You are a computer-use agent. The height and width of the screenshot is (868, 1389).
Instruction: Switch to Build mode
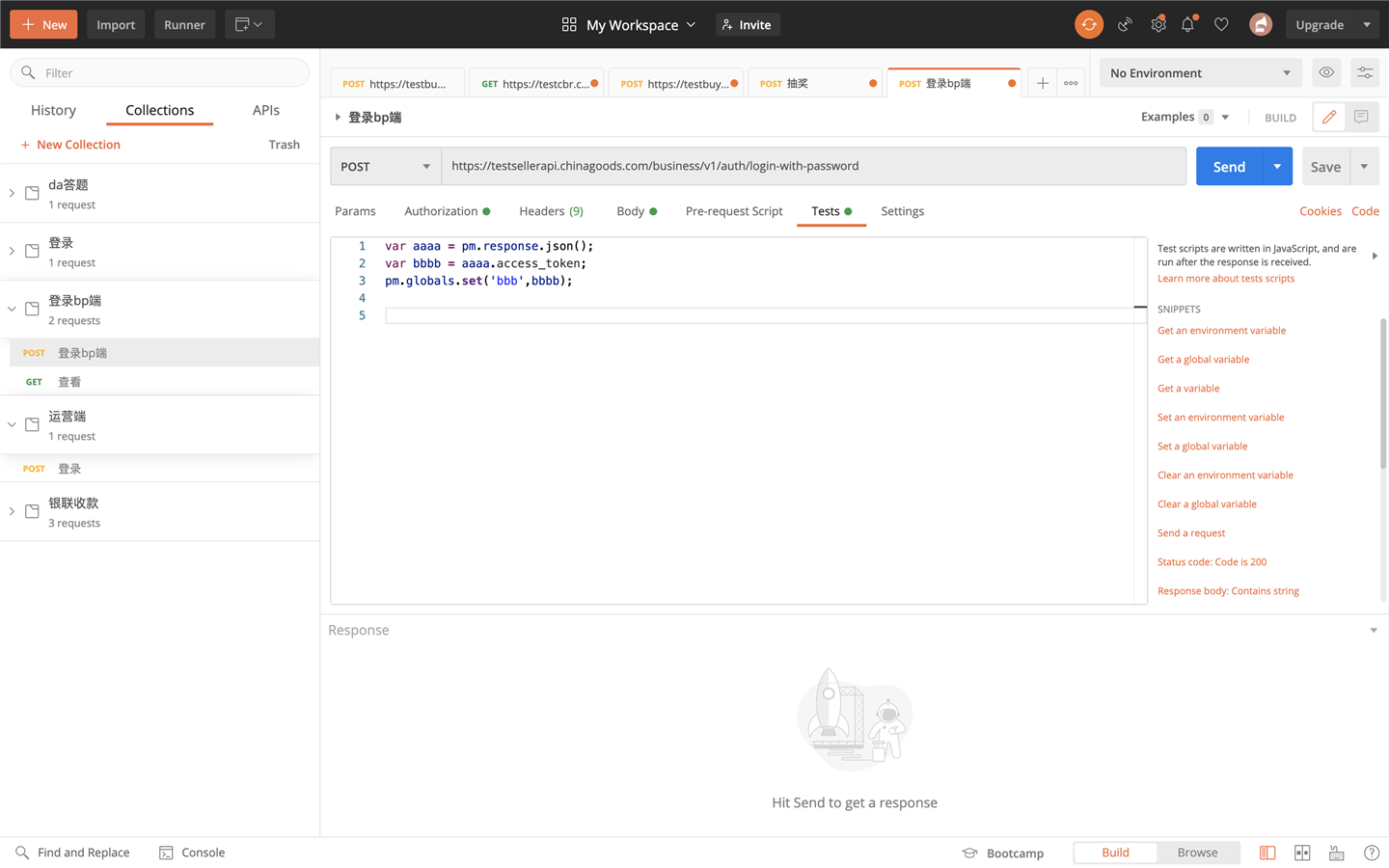pyautogui.click(x=1115, y=853)
